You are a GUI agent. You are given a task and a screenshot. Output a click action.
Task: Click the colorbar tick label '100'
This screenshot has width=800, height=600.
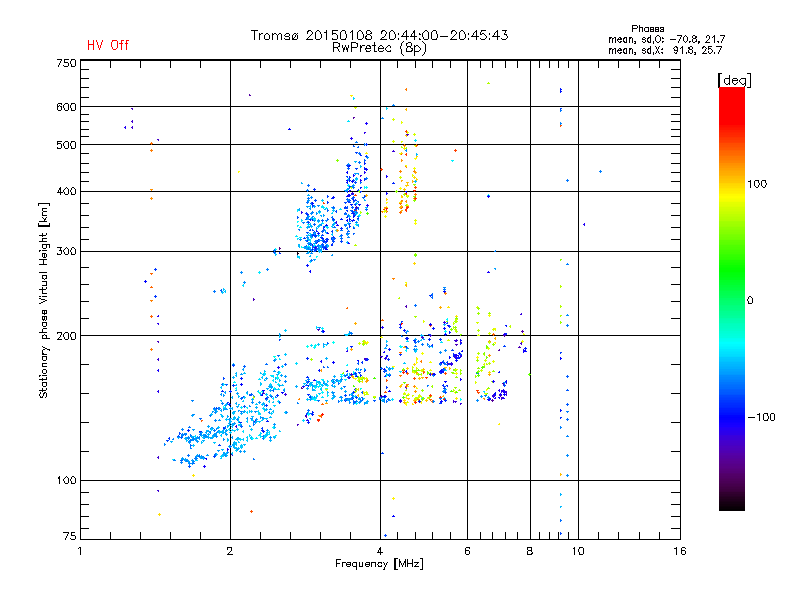point(757,184)
